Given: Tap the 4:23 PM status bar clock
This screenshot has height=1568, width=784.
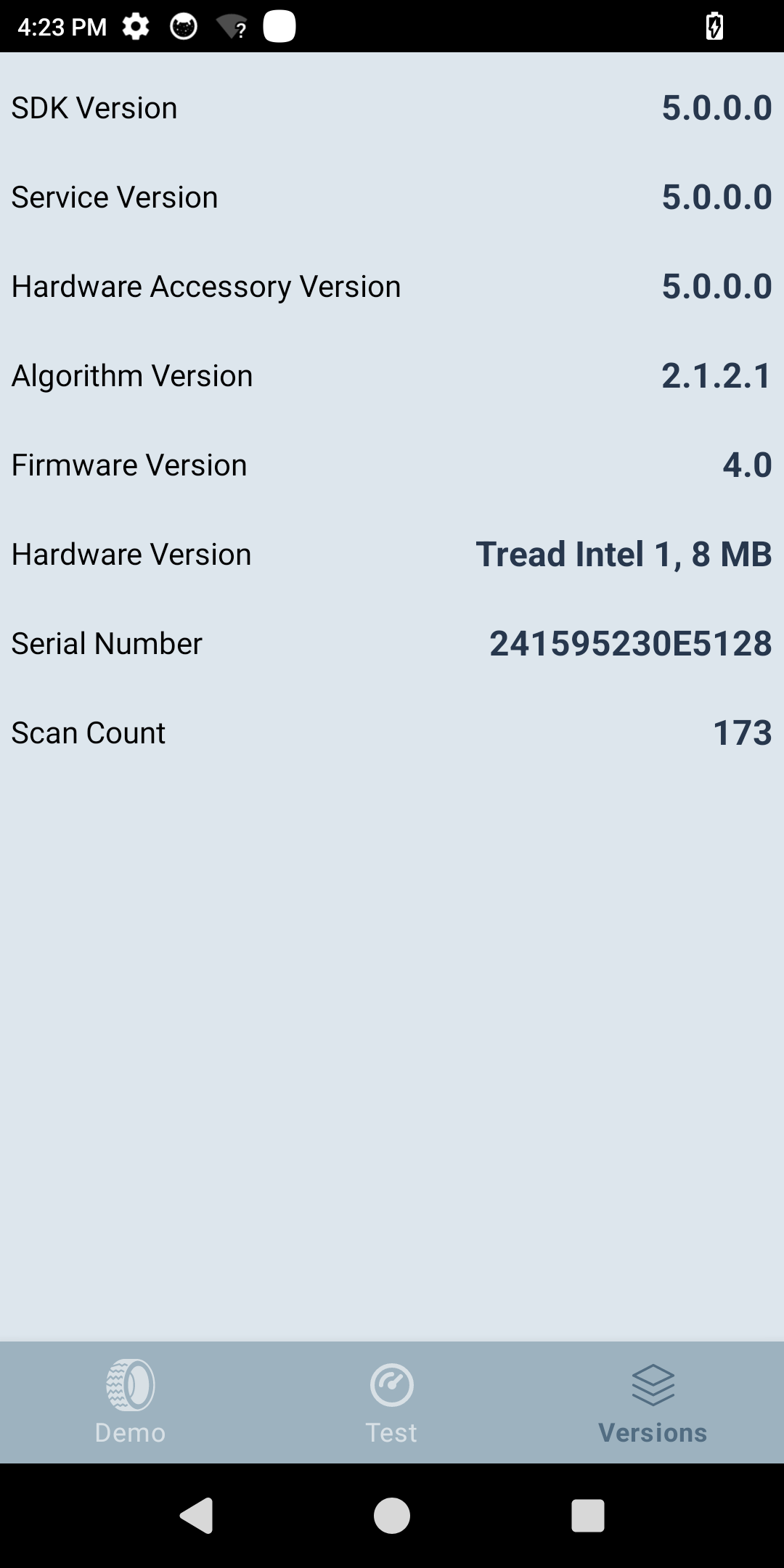Looking at the screenshot, I should (x=62, y=28).
